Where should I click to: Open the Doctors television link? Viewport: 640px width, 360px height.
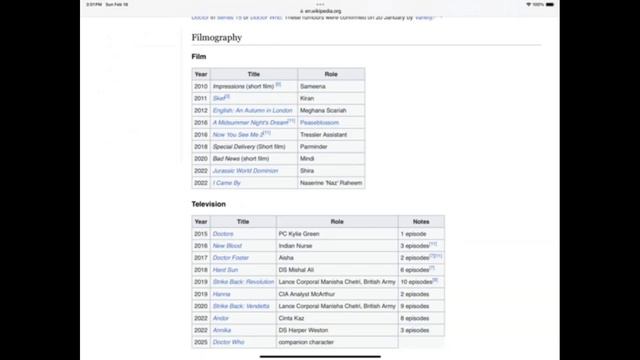pyautogui.click(x=223, y=234)
